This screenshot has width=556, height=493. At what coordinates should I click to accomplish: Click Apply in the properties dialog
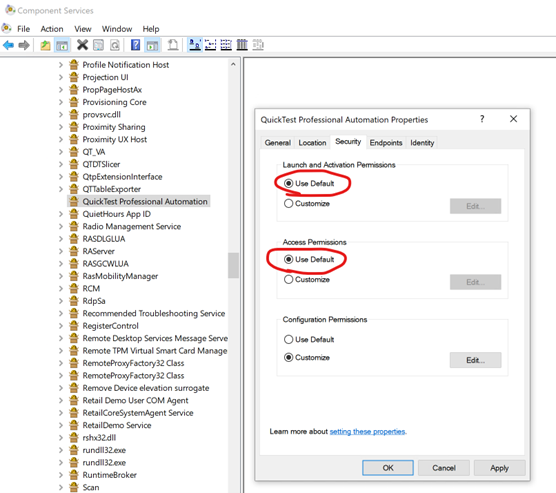[499, 468]
